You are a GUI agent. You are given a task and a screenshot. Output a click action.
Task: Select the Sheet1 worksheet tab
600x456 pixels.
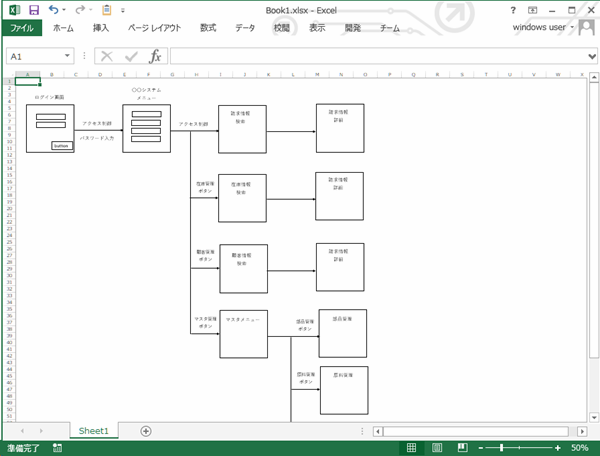[x=94, y=431]
